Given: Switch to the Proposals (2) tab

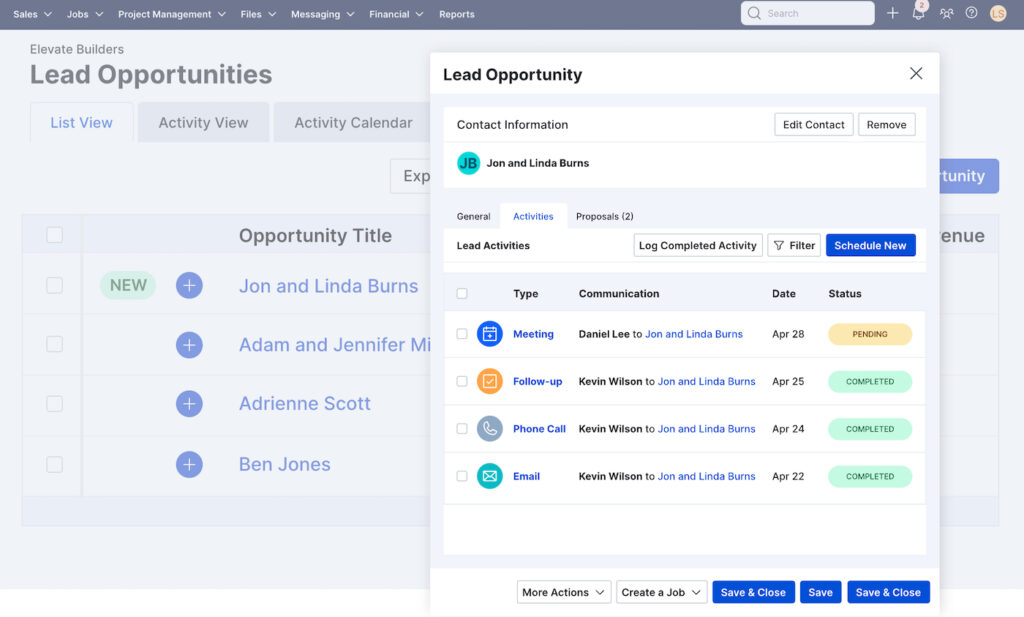Looking at the screenshot, I should coord(605,216).
